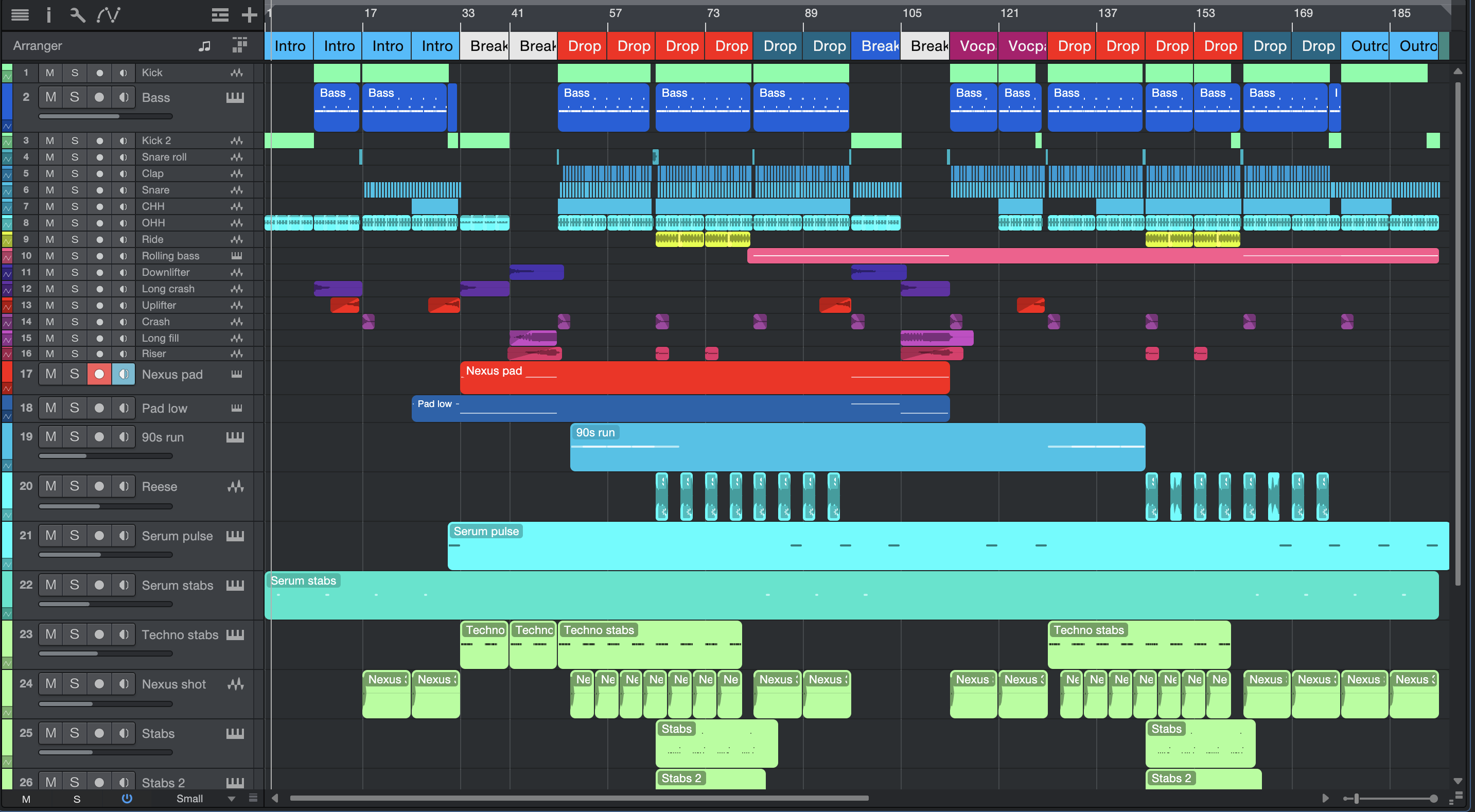Viewport: 1475px width, 812px height.
Task: Arm record on 90s run track
Action: 99,437
